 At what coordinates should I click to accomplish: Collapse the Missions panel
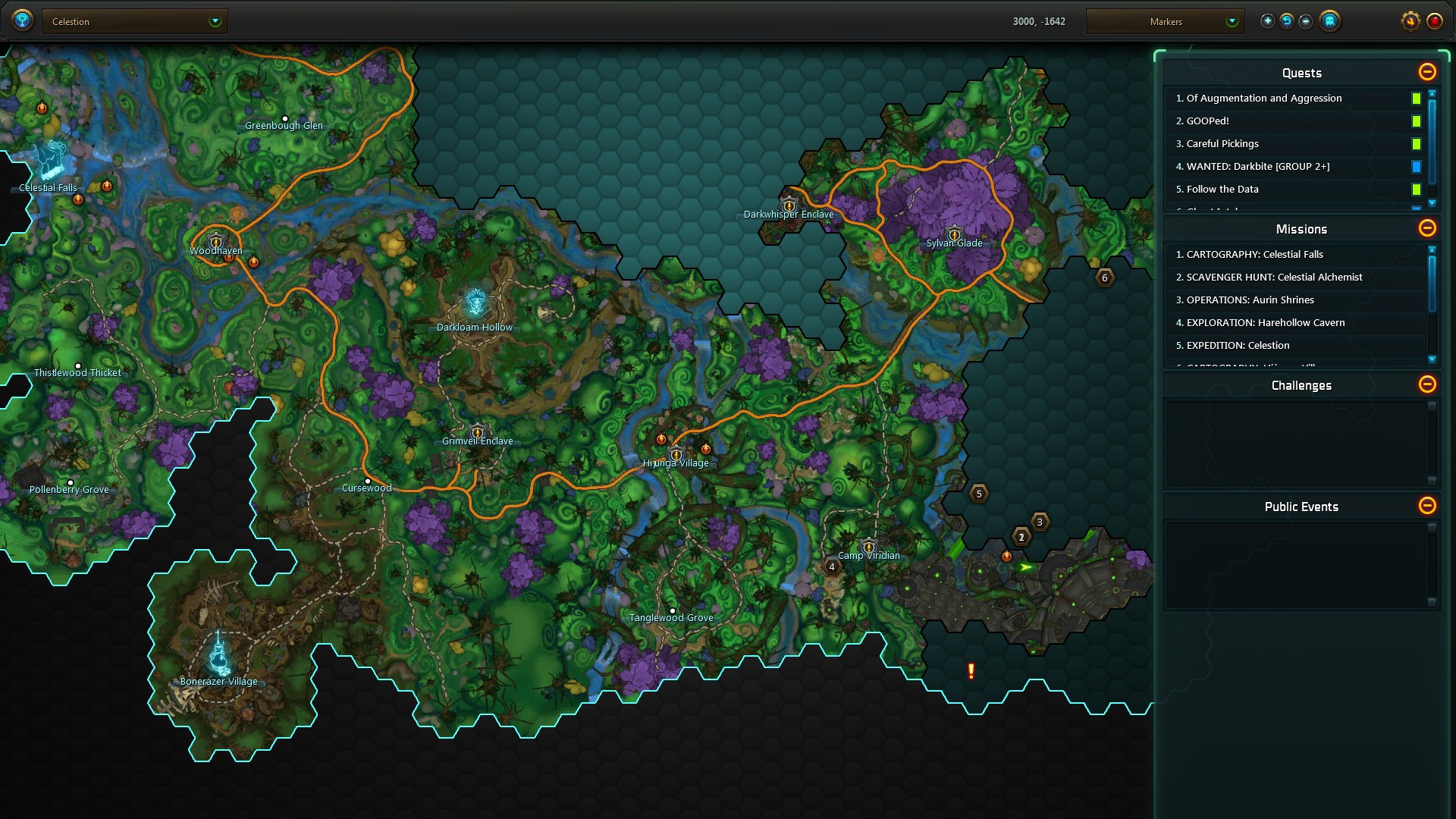coord(1427,228)
